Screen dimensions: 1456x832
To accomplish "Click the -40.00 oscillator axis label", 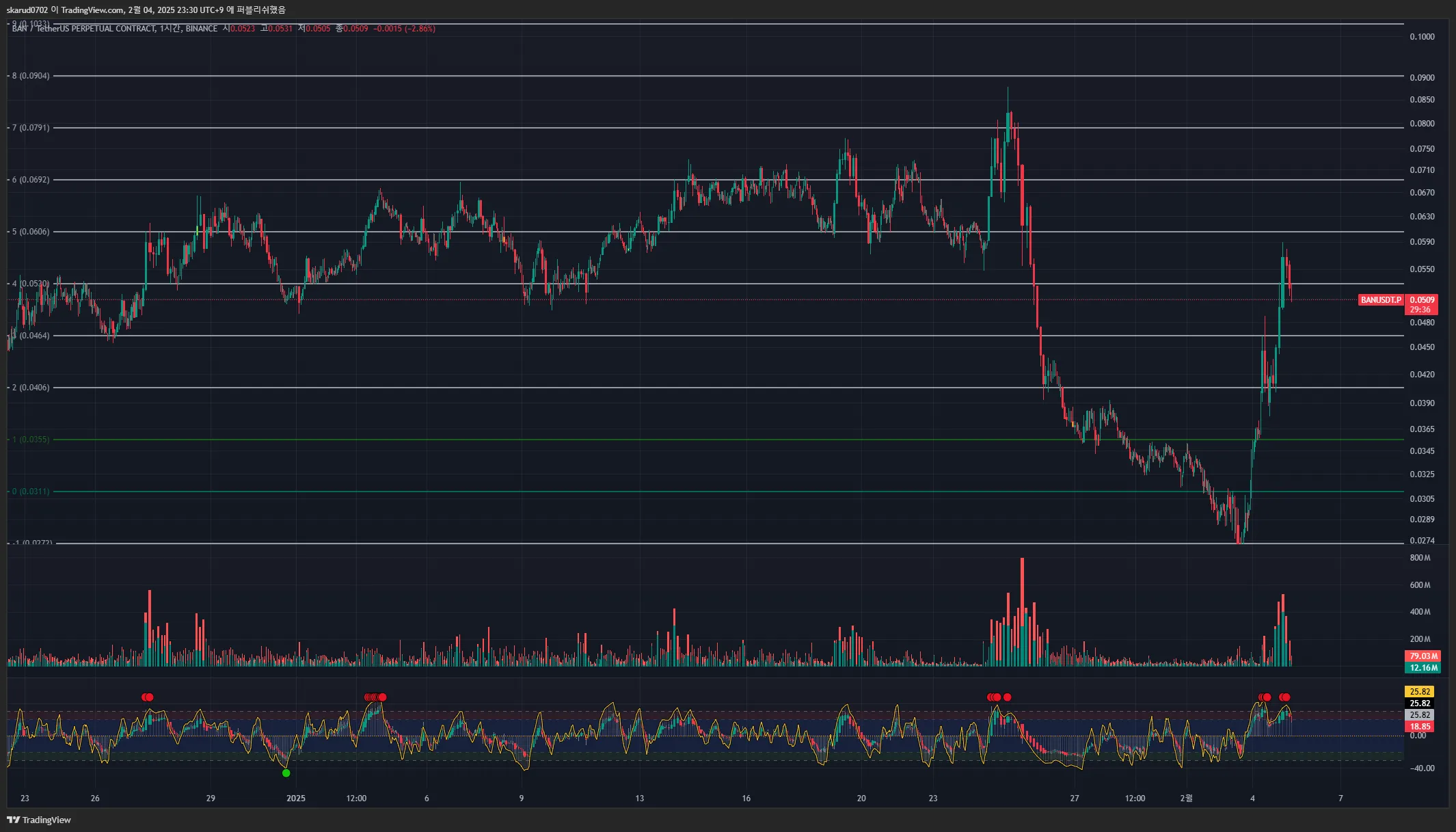I will tap(1422, 768).
